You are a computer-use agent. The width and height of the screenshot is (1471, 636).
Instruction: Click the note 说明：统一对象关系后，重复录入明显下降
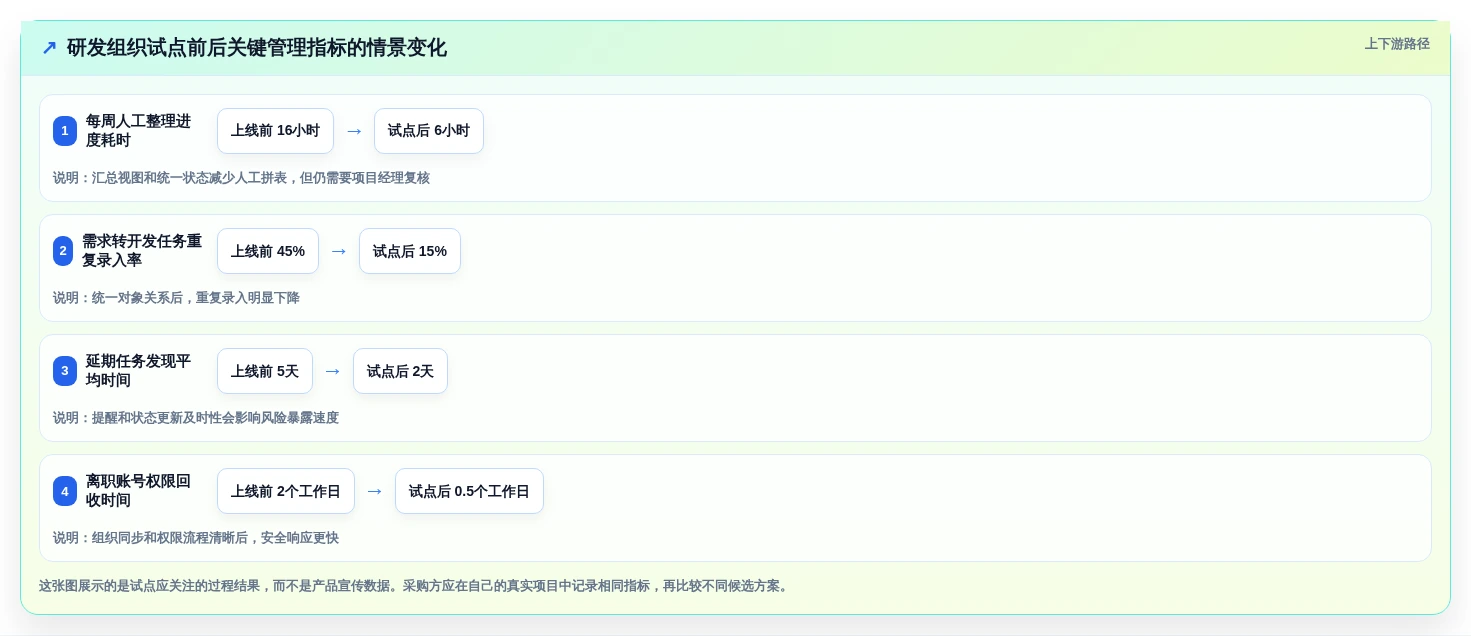tap(176, 298)
